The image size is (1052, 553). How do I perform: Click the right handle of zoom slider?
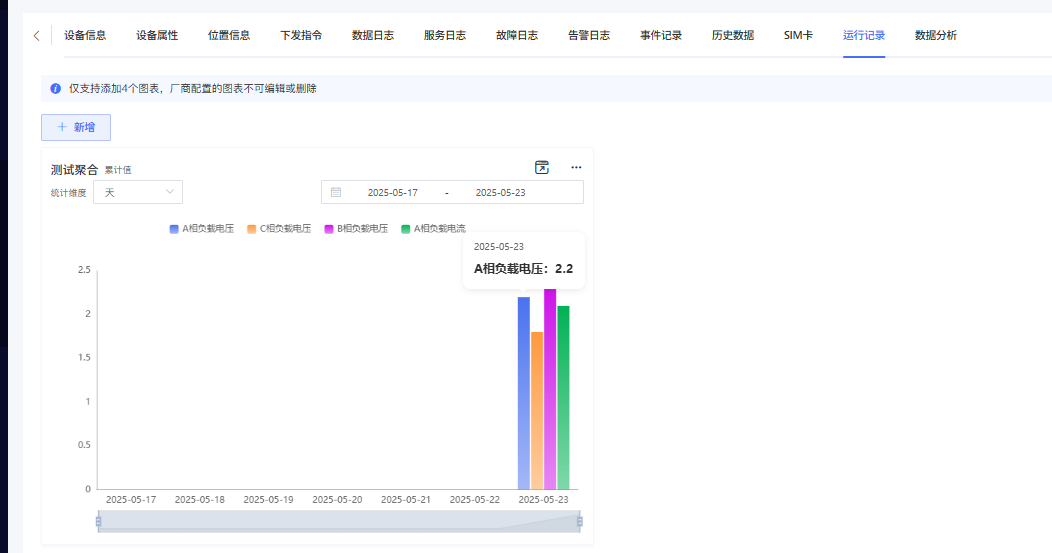point(579,521)
